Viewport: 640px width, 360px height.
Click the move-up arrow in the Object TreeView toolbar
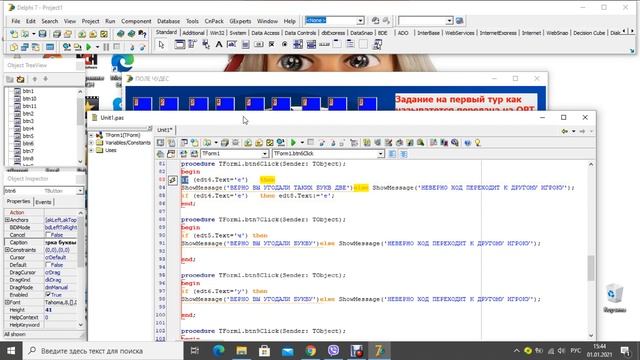(x=35, y=79)
